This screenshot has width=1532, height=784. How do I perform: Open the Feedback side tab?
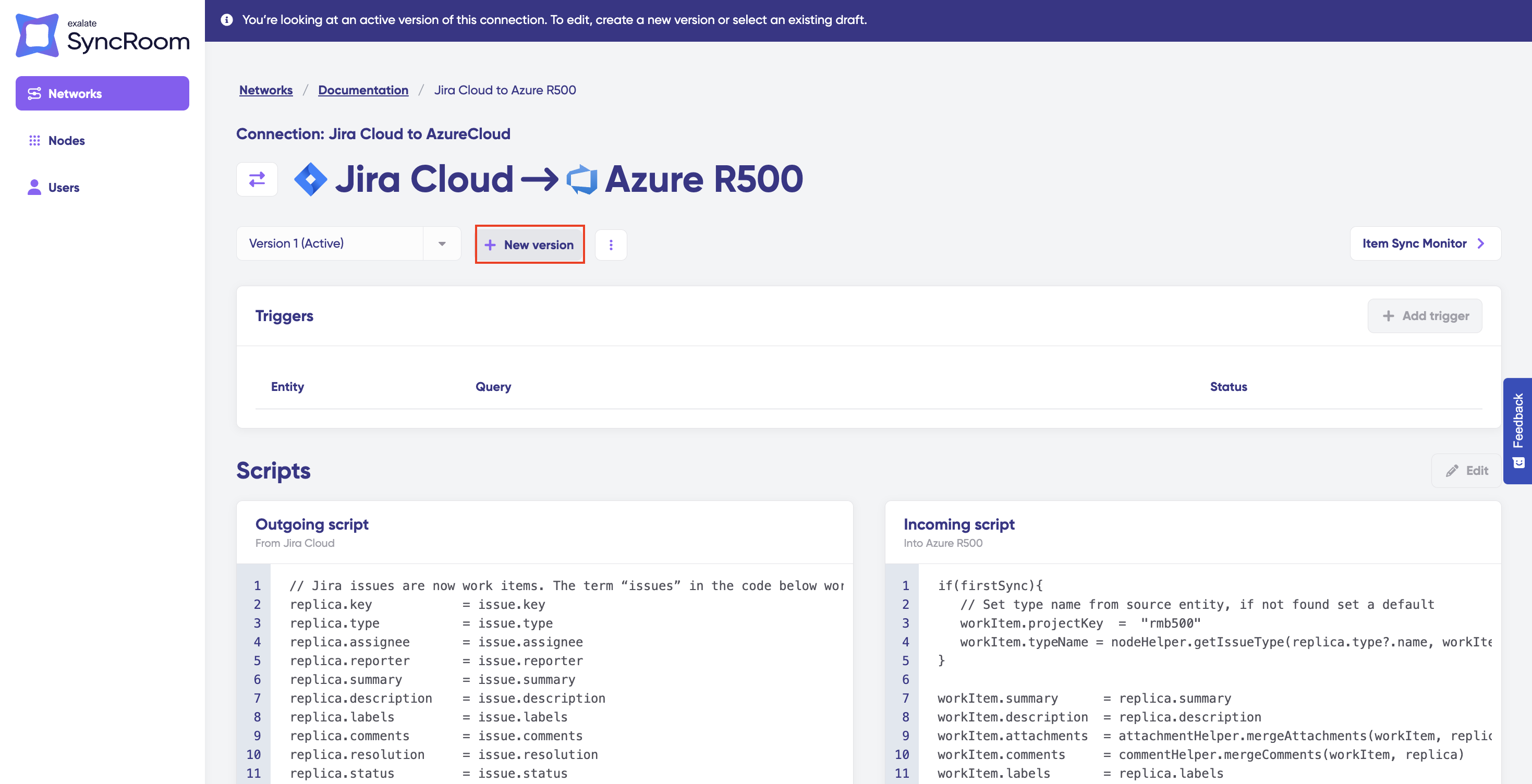click(x=1518, y=431)
